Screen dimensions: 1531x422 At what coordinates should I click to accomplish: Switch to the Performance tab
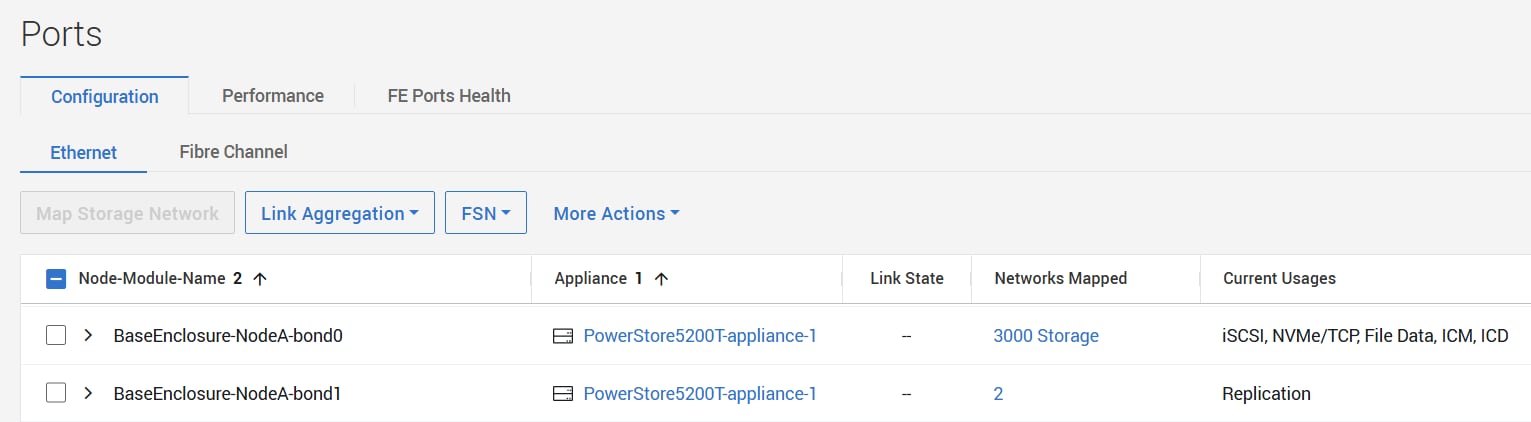click(x=273, y=96)
